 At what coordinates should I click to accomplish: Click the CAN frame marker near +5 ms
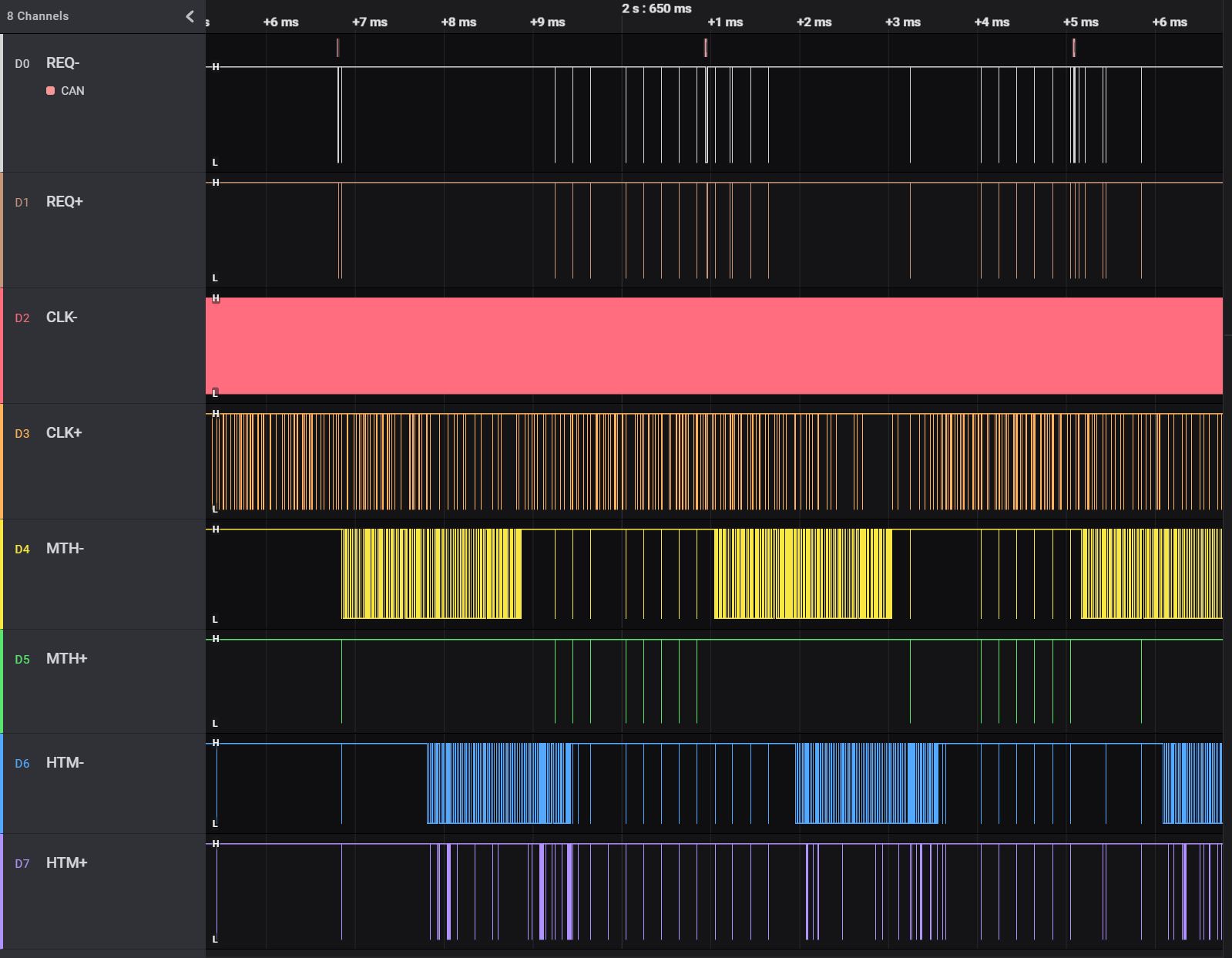point(1073,48)
